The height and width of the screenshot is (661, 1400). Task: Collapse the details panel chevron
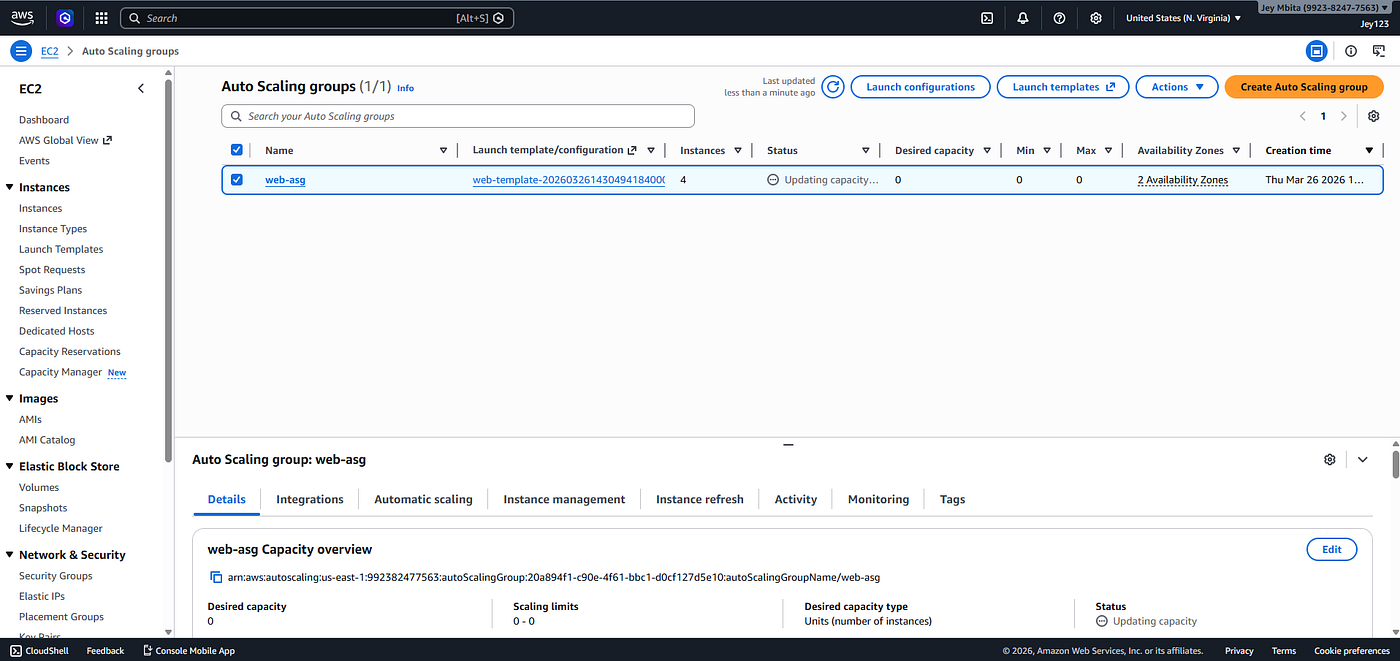point(1363,459)
